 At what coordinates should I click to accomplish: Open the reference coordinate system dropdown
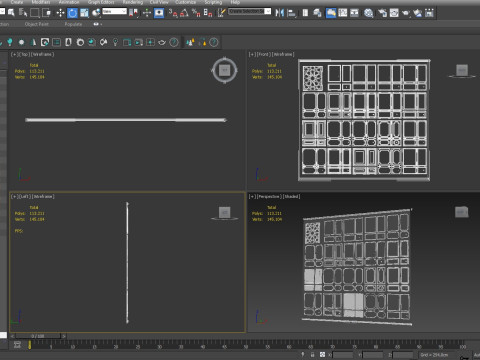[x=114, y=12]
